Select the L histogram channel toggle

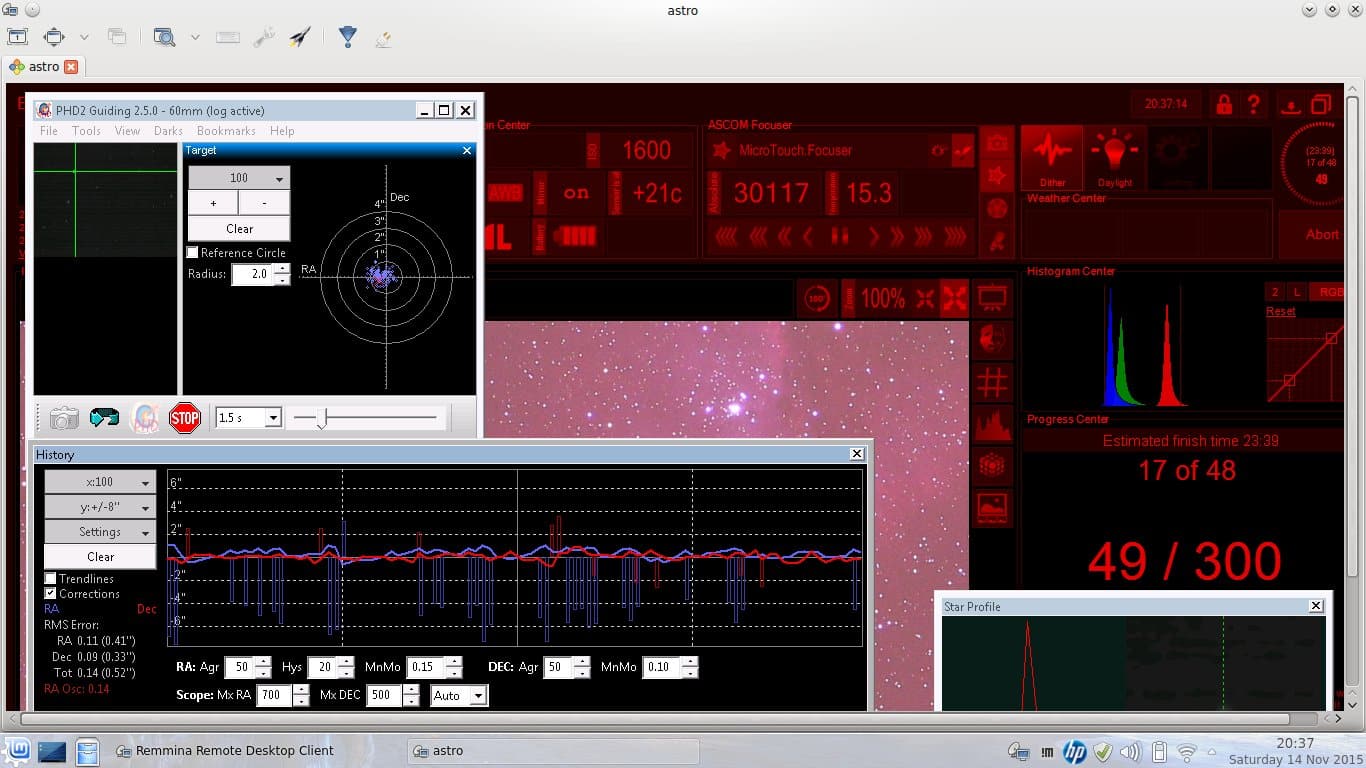[x=1297, y=292]
